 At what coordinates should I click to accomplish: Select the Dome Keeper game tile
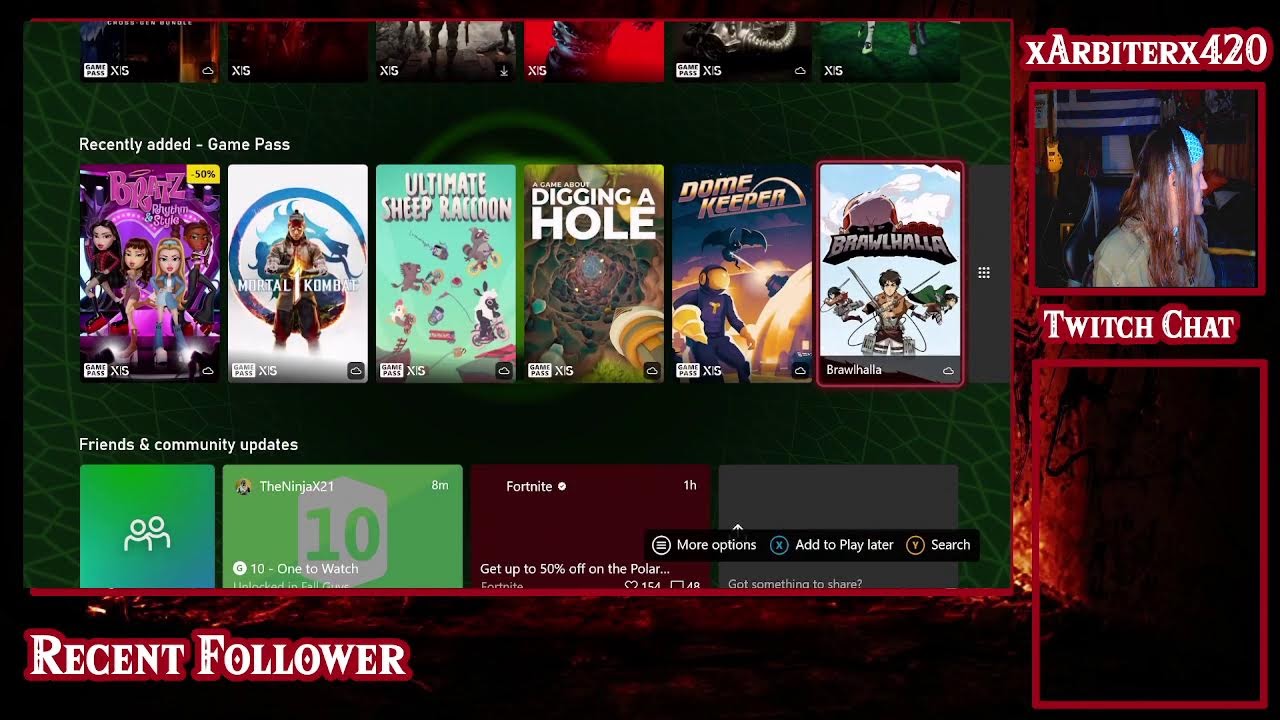point(742,273)
